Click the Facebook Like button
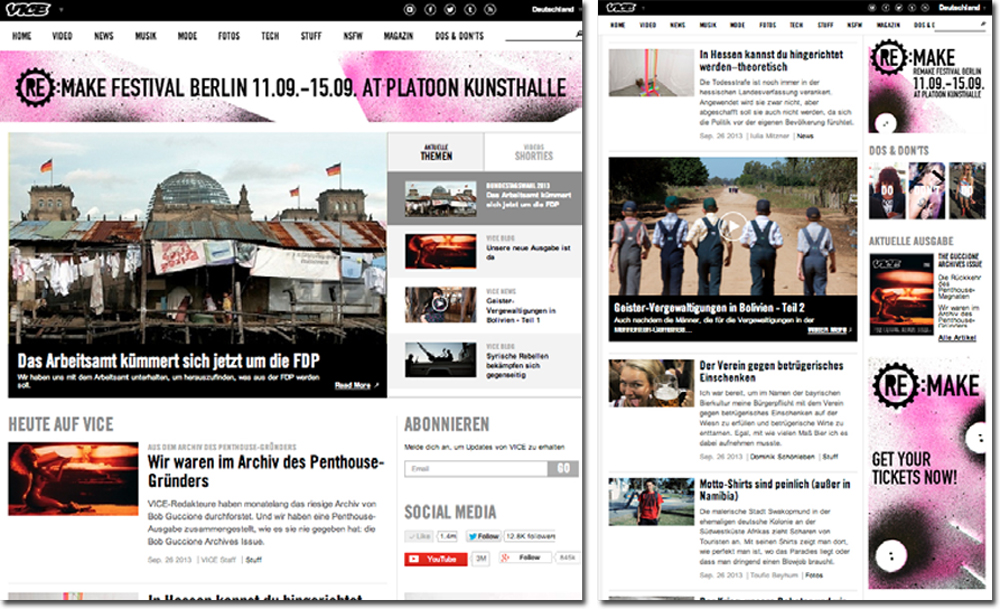Screen dimensions: 1000x609 420,536
